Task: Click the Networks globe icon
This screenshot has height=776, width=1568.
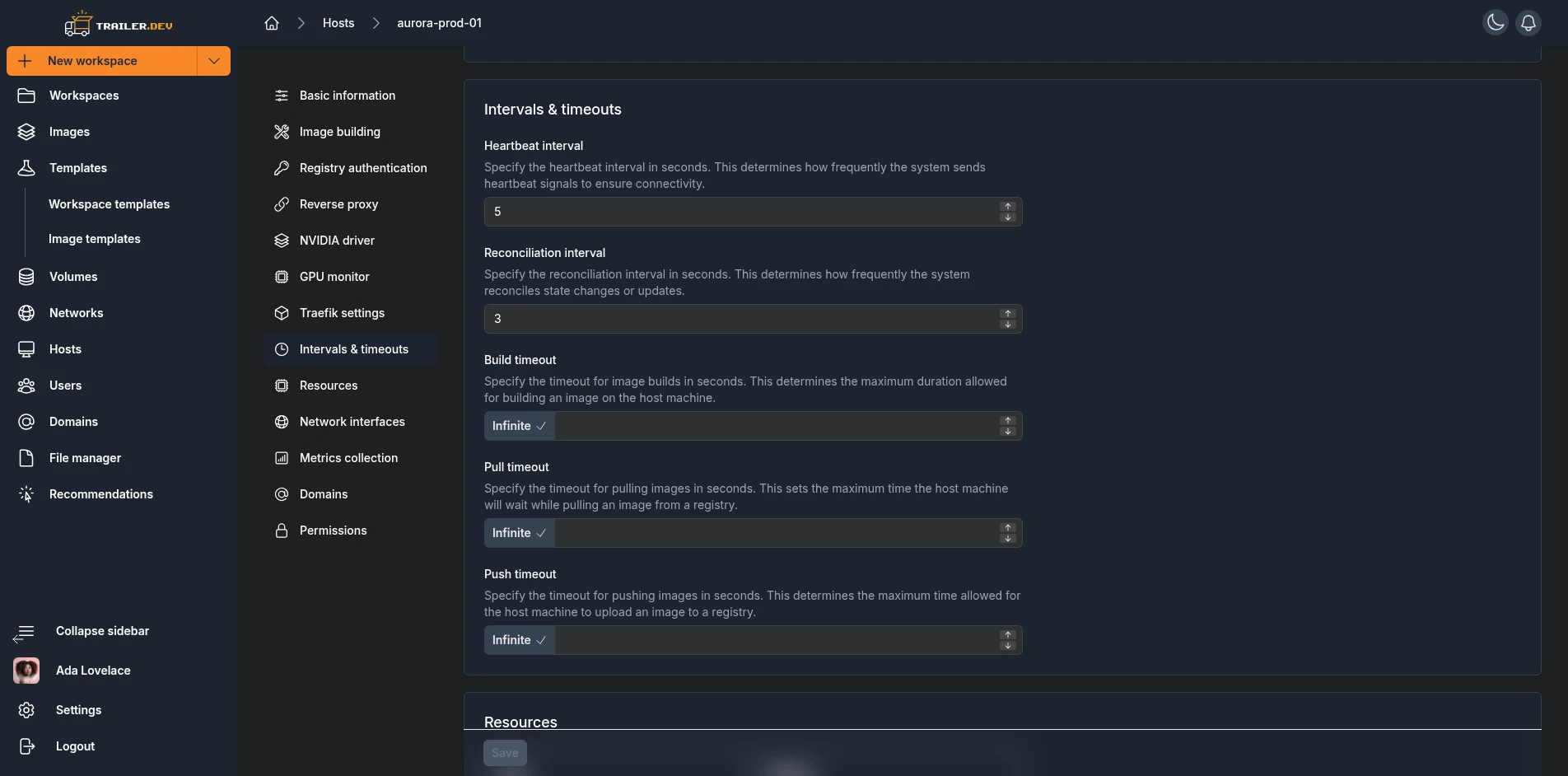Action: click(x=26, y=313)
